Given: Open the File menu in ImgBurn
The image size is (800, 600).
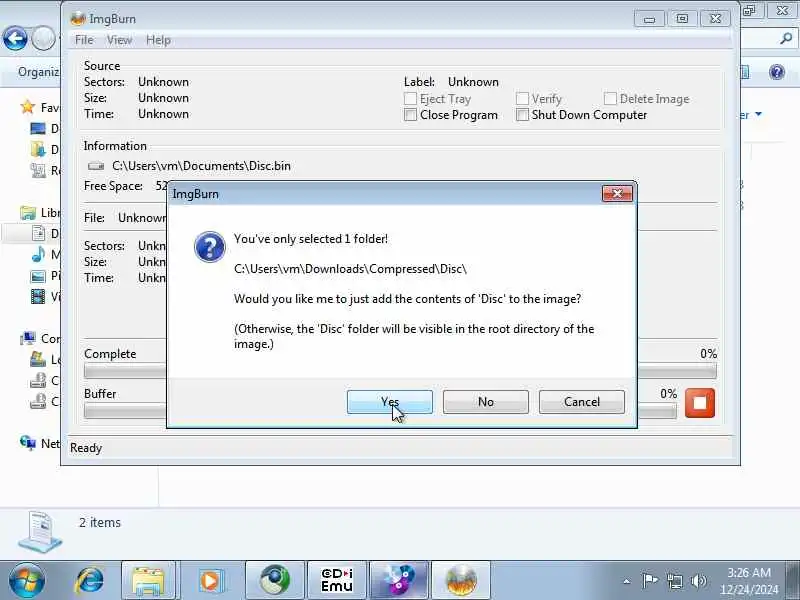Looking at the screenshot, I should point(84,40).
